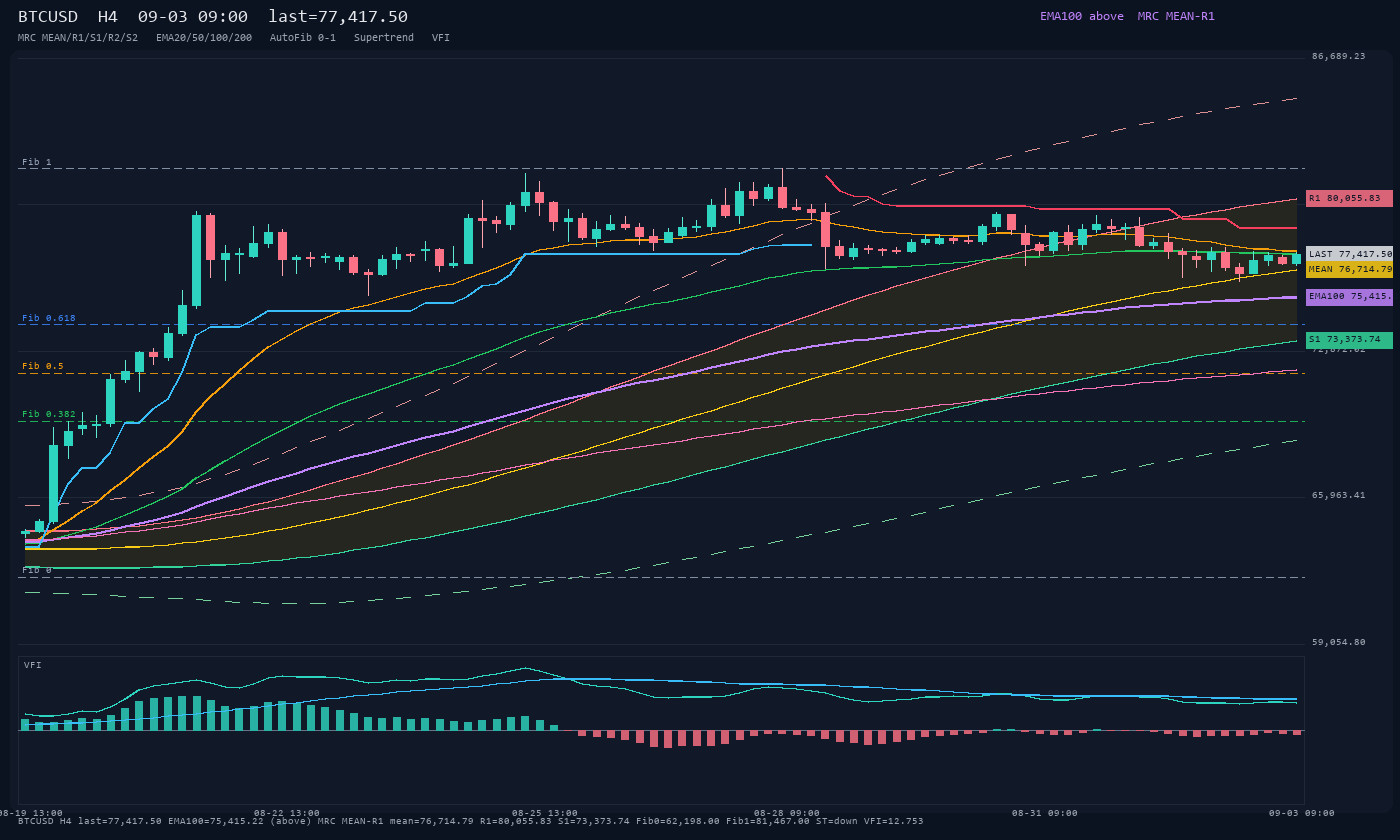The width and height of the screenshot is (1400, 840).
Task: Click the 59,054.80 price axis label
Action: click(1338, 642)
